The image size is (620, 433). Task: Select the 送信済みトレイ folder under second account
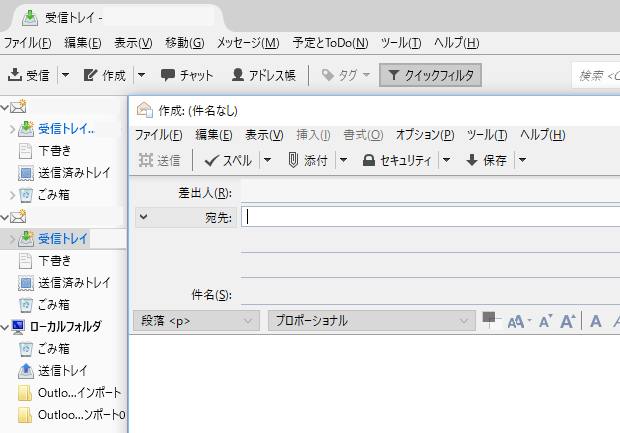(74, 282)
